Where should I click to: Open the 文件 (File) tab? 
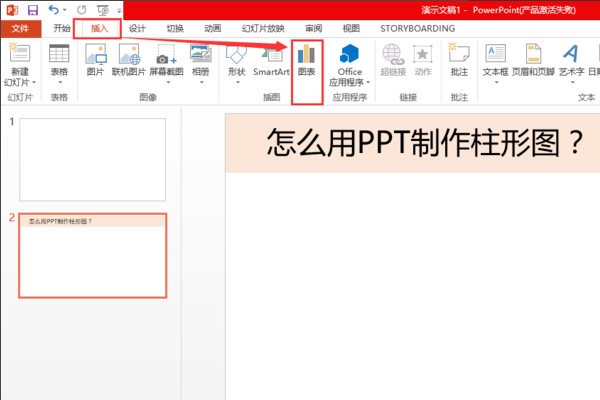21,28
